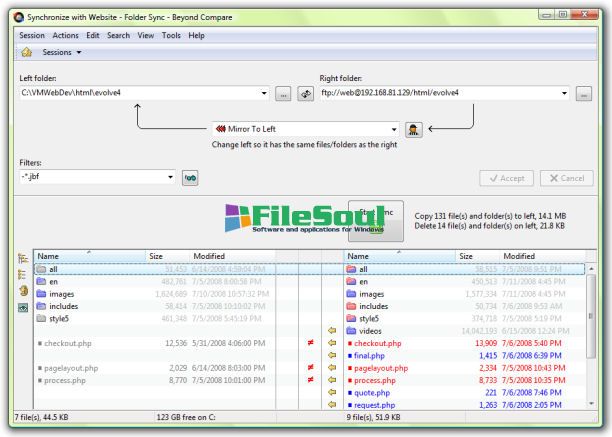Image resolution: width=612 pixels, height=437 pixels.
Task: Click the top icon in the left sidebar
Action: (23, 258)
